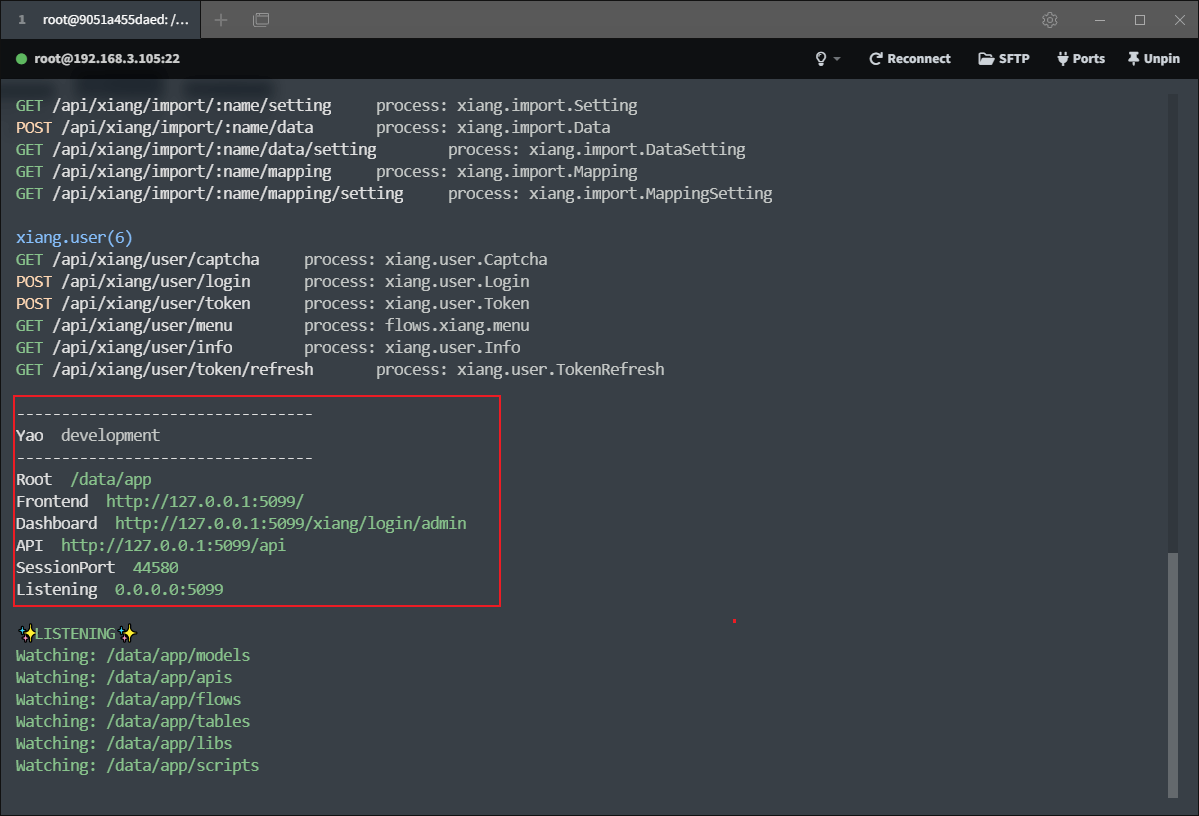This screenshot has height=816, width=1199.
Task: Click the API url http://127.0.0.1:5099/api
Action: click(x=174, y=545)
